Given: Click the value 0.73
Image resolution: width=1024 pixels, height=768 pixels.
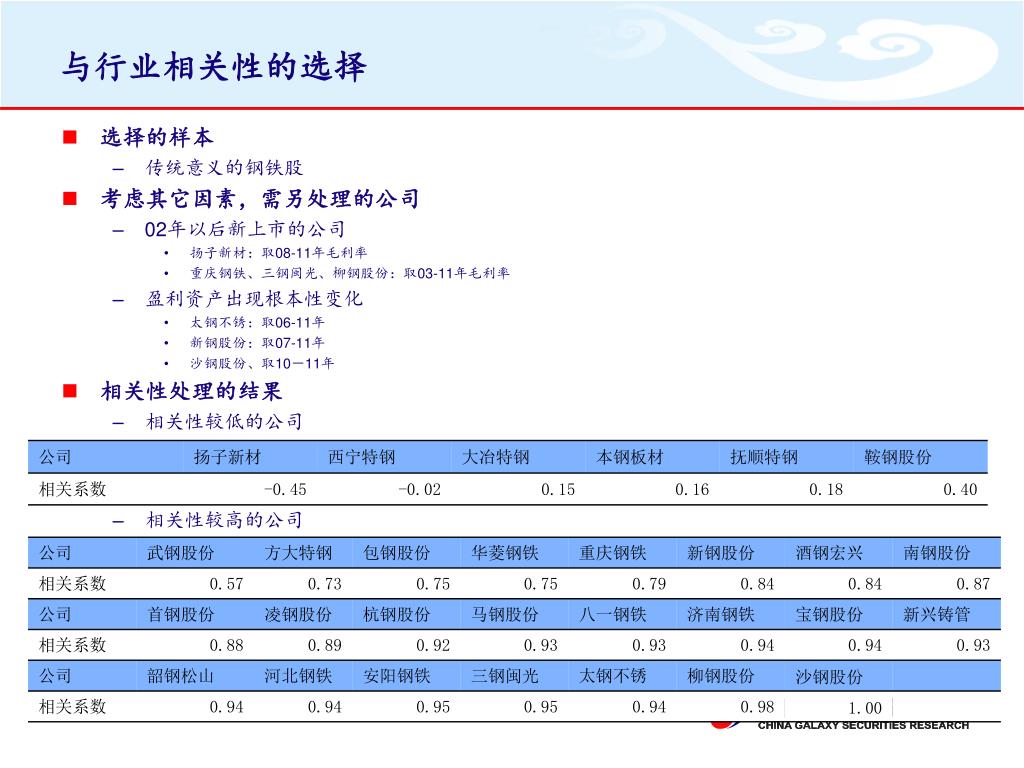Looking at the screenshot, I should (x=325, y=584).
